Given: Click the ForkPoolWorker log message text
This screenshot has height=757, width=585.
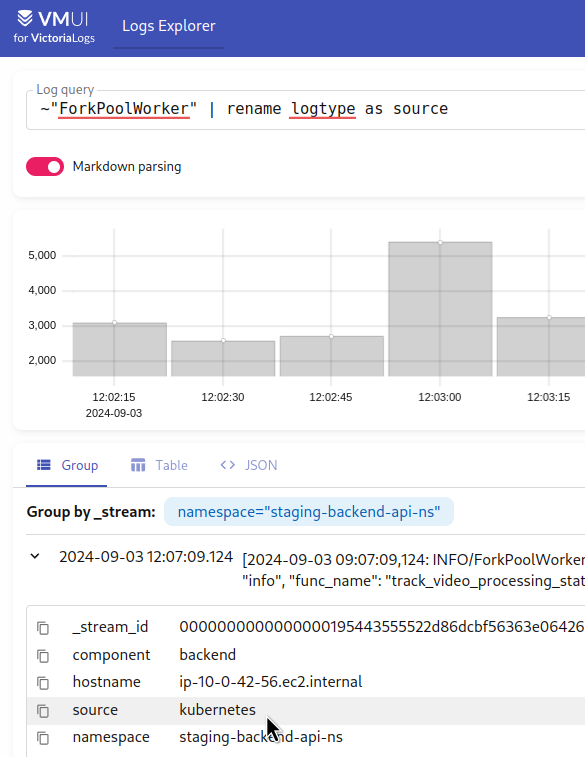Looking at the screenshot, I should (413, 570).
